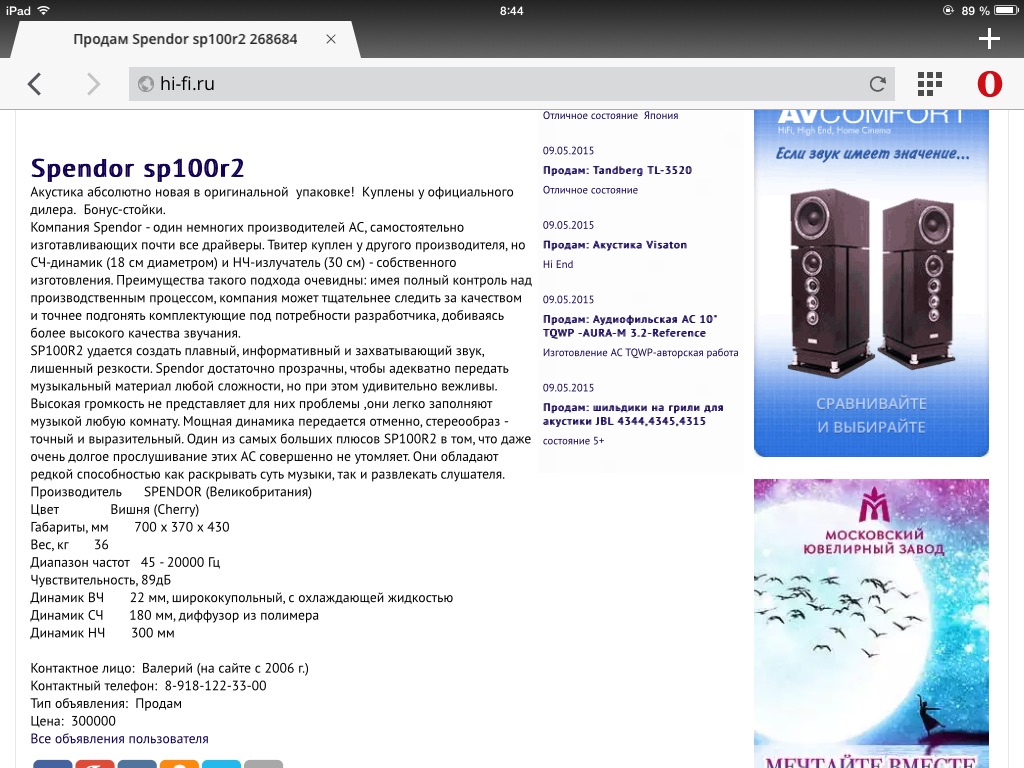Screen dimensions: 1024x768
Task: Open the Продам: Акустика Visaton listing
Action: coord(615,245)
